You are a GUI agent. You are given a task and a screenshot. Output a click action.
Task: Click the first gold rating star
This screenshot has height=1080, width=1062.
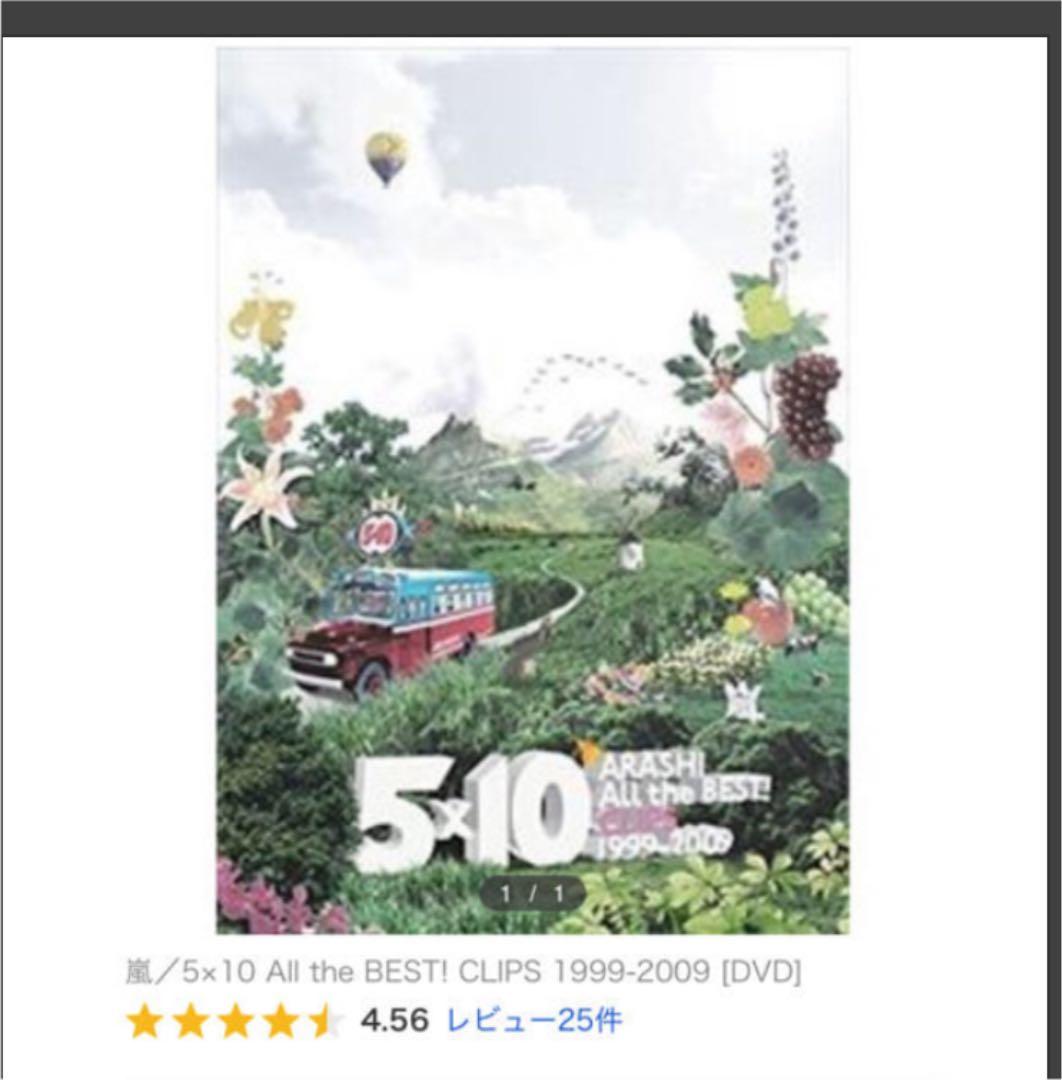[x=145, y=1021]
